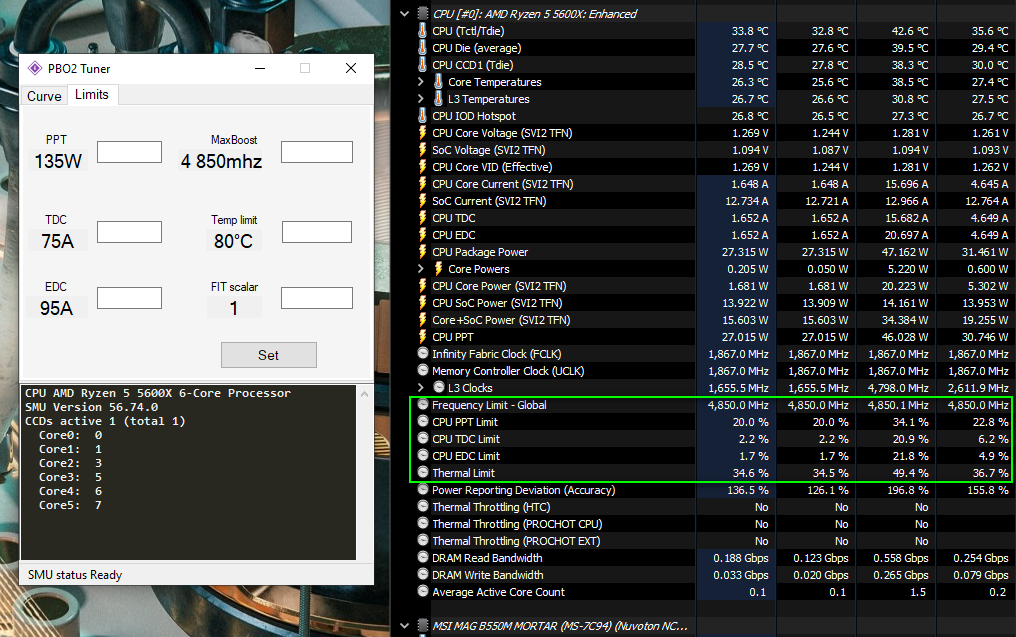Click the lightning icon for CPU Core Current
This screenshot has height=637, width=1016.
422,183
